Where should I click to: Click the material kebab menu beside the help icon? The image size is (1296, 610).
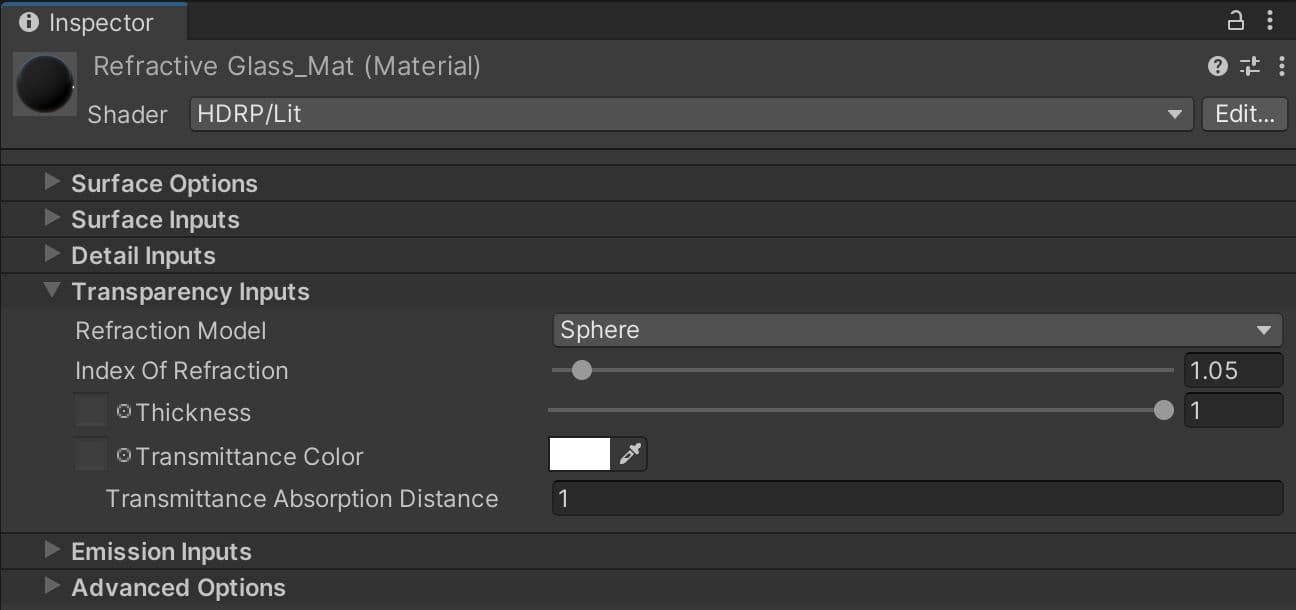[x=1283, y=66]
